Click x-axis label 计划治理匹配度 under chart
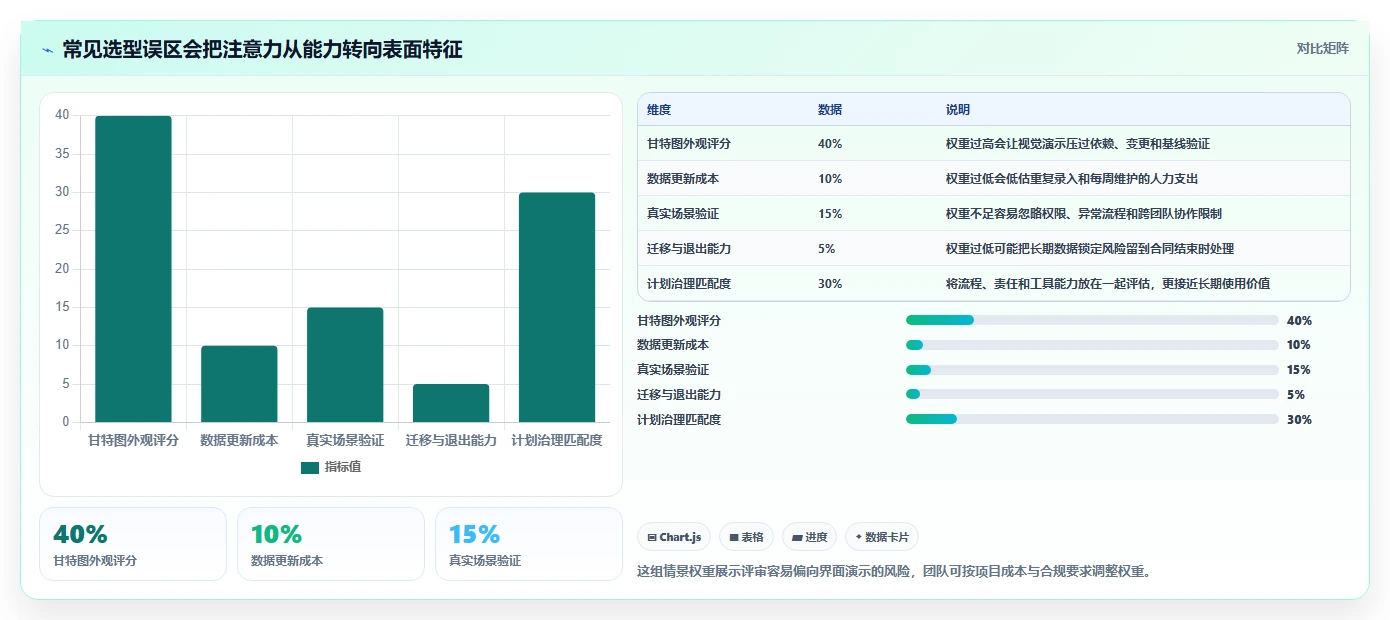 point(557,440)
